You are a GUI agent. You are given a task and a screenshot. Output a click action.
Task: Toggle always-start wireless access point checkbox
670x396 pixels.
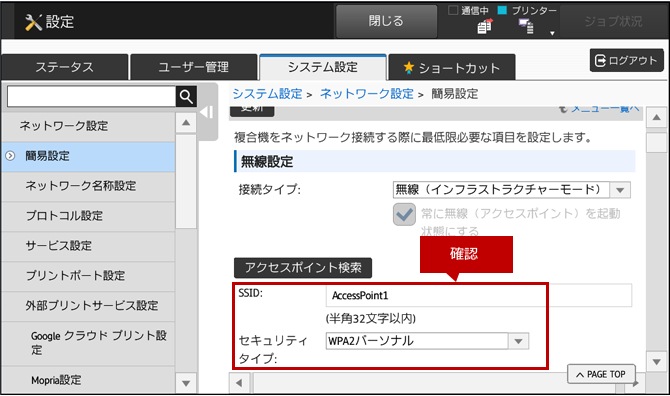click(x=404, y=214)
